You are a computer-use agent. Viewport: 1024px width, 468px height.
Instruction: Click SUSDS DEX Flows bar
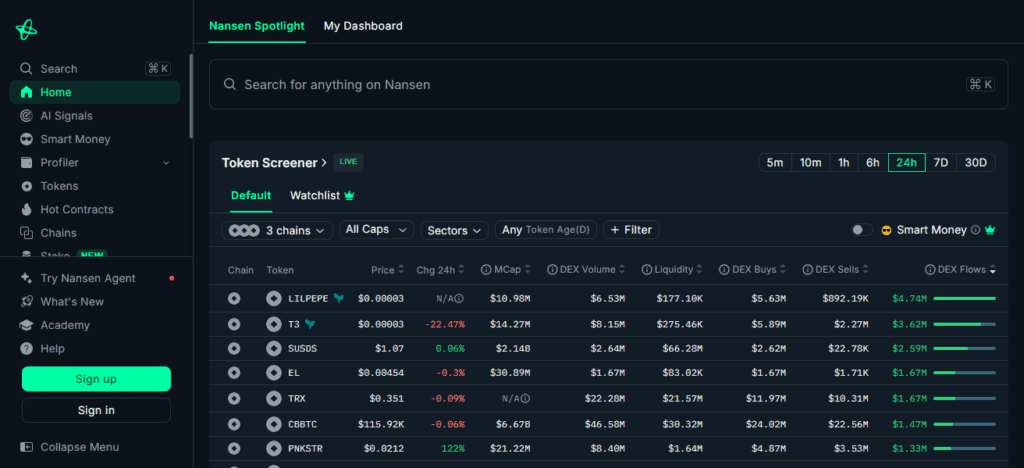pyautogui.click(x=965, y=349)
